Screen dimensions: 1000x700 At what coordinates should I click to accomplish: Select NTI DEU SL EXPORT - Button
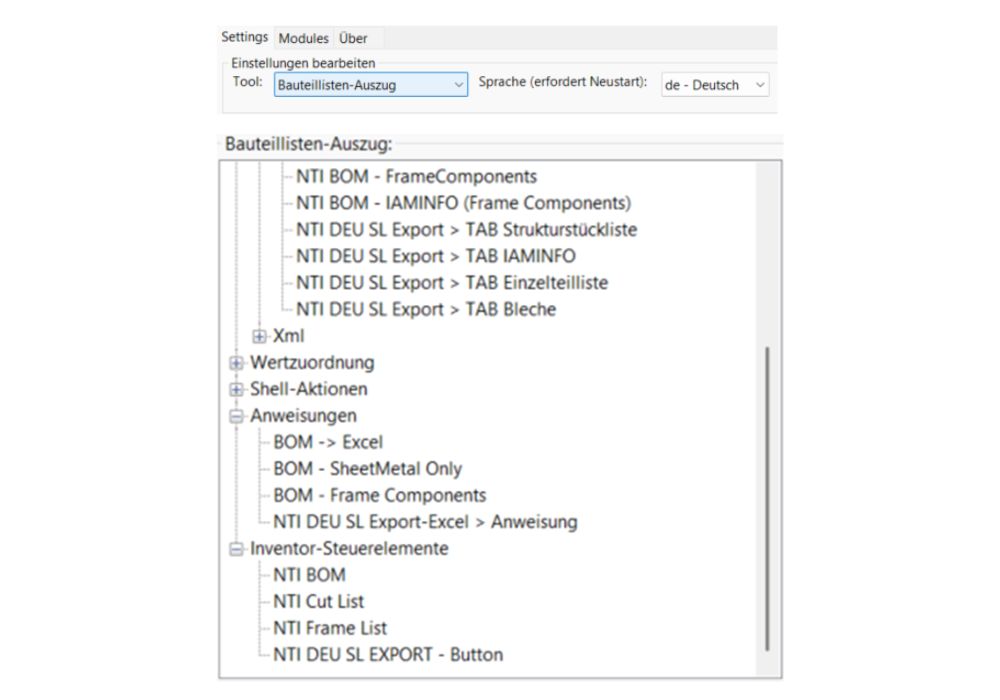point(388,655)
